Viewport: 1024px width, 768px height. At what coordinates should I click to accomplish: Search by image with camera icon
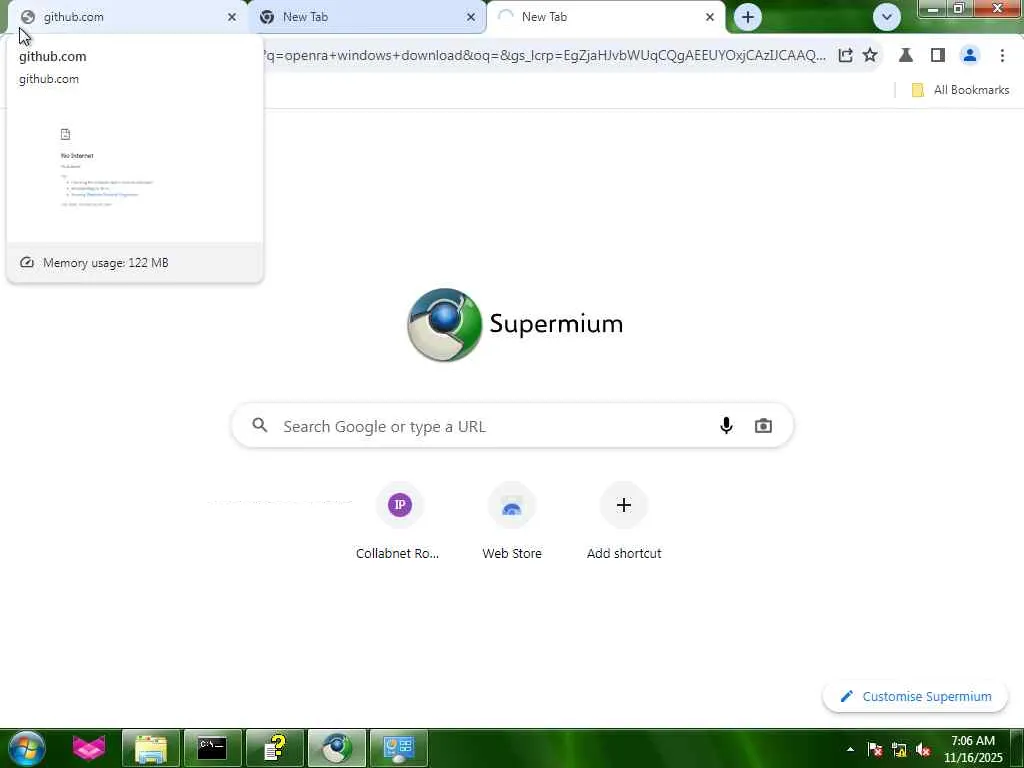point(763,426)
